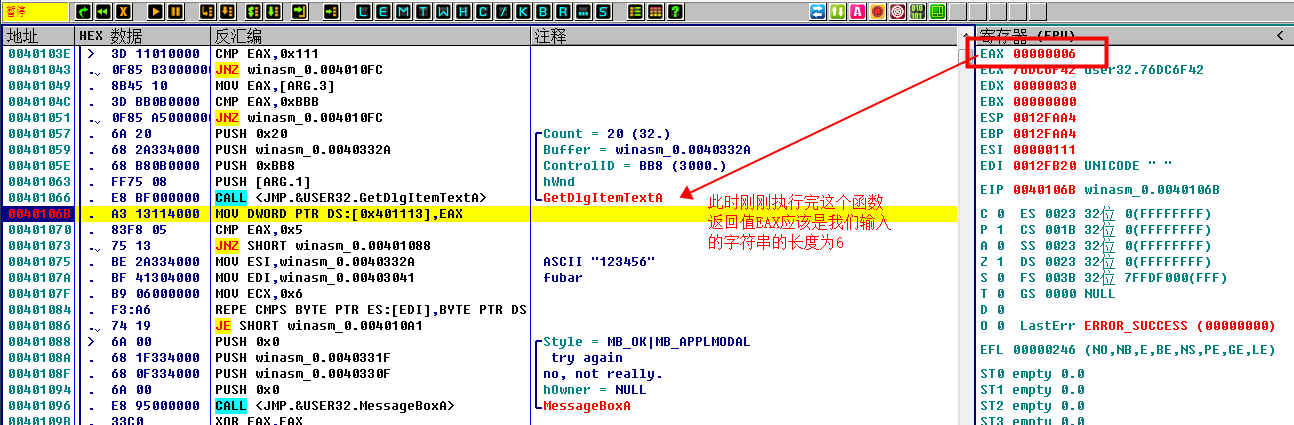The height and width of the screenshot is (425, 1294).
Task: Click the red circle plugin icon
Action: click(878, 12)
